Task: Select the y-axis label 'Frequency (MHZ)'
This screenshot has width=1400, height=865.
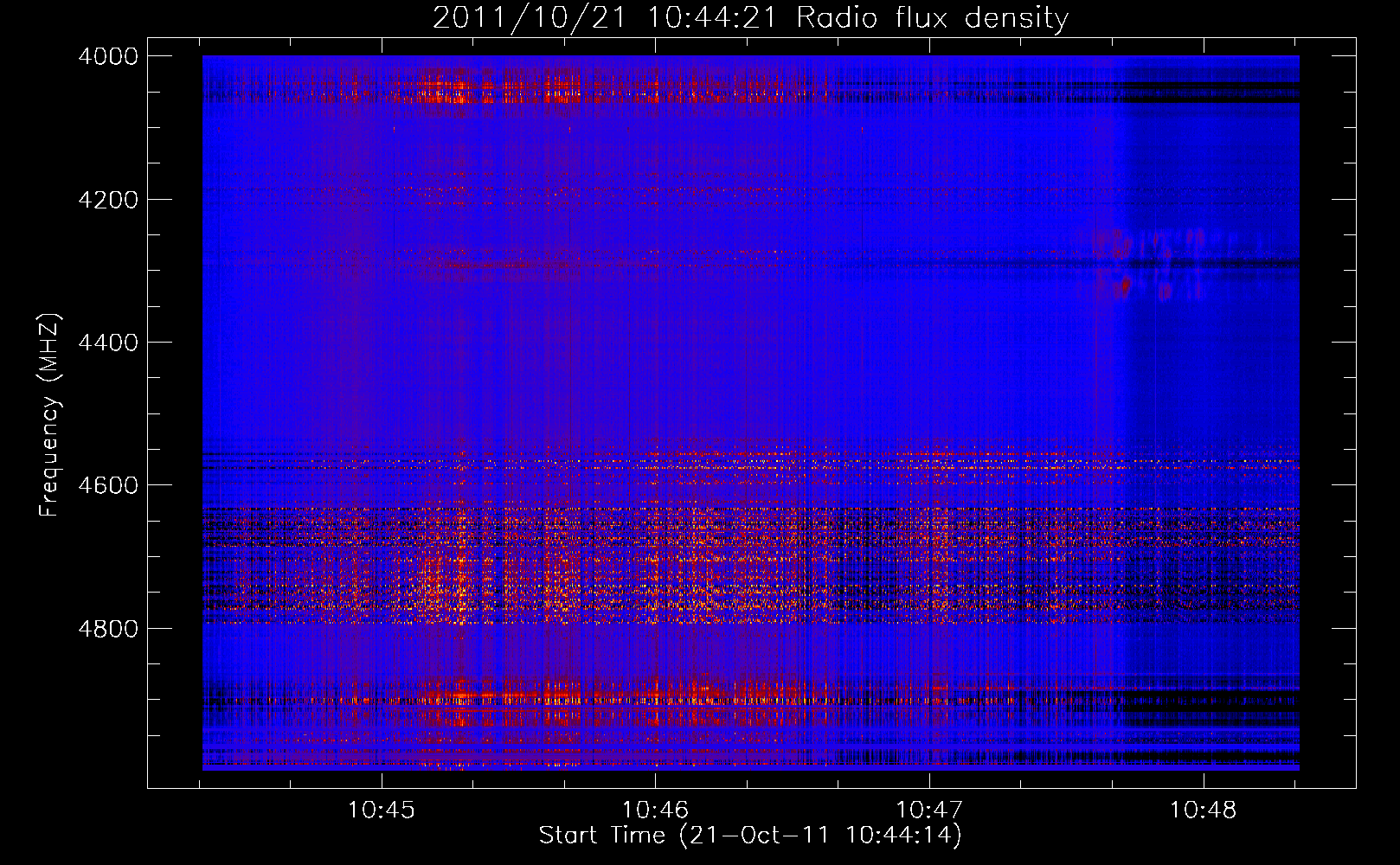Action: [49, 415]
